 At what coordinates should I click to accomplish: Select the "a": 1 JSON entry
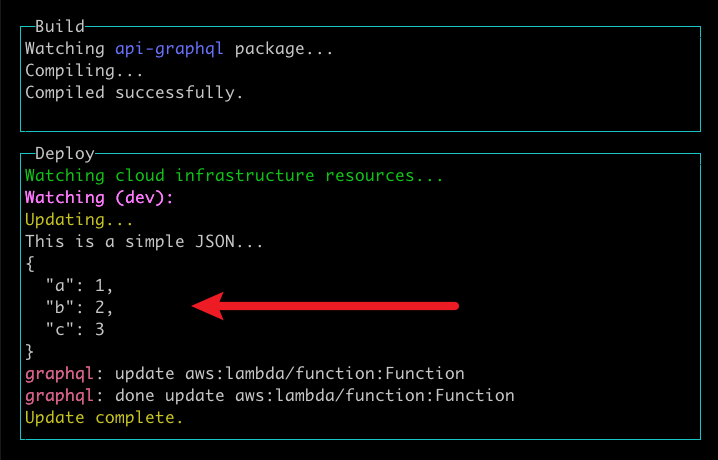[x=79, y=285]
